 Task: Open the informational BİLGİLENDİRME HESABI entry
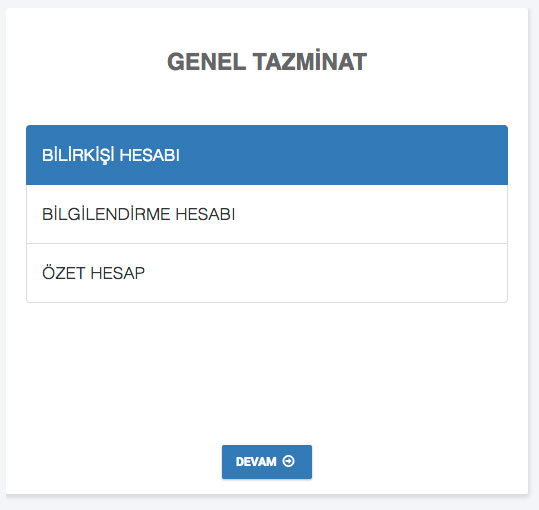pyautogui.click(x=267, y=214)
